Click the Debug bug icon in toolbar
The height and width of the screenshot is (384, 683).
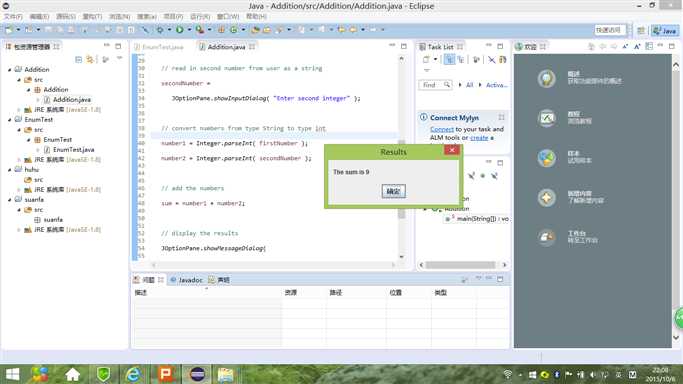[x=160, y=30]
